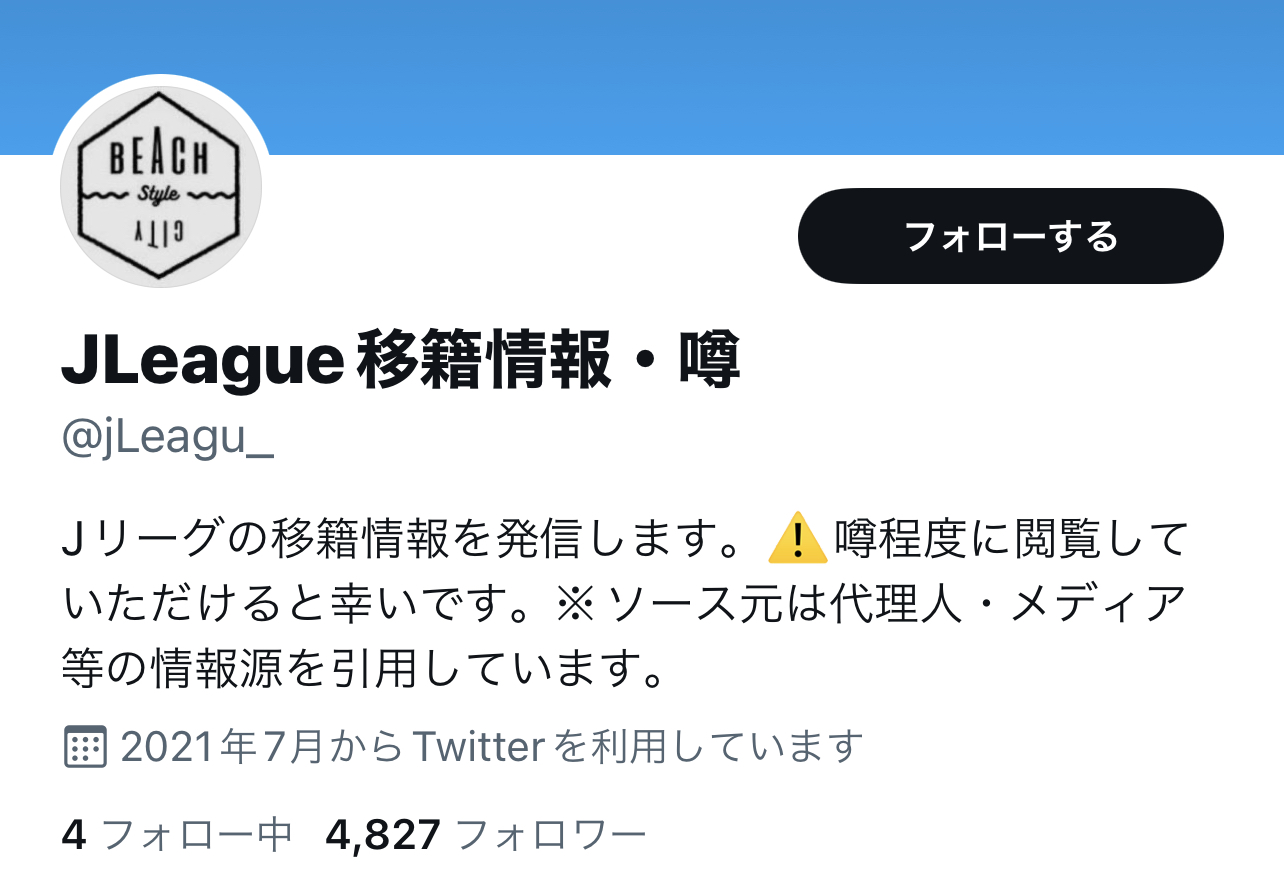Viewport: 1284px width, 886px height.
Task: Click the フォローする follow button
Action: coord(1010,236)
